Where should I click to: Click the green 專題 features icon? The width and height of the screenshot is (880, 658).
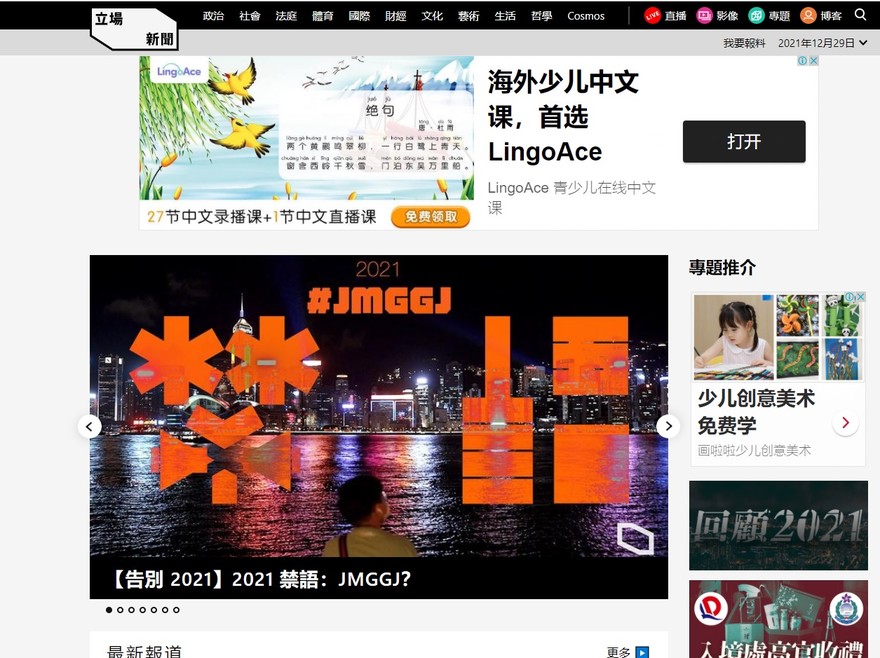click(756, 15)
